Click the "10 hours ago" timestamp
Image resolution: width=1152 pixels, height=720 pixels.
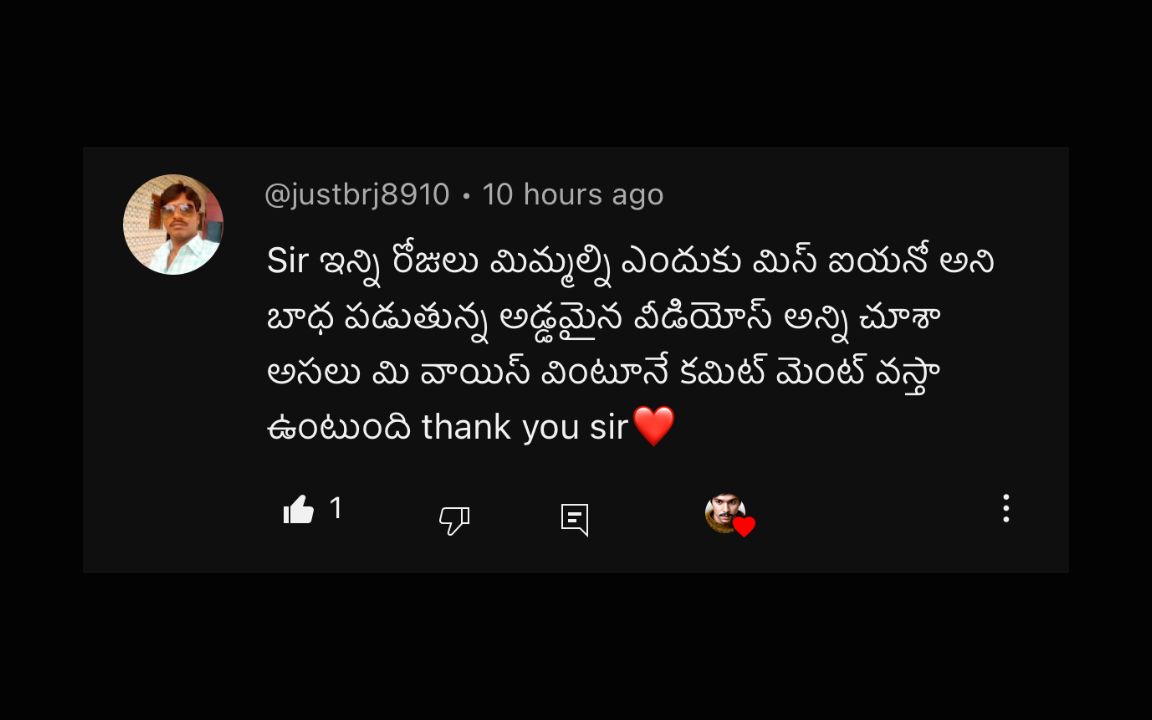tap(573, 195)
